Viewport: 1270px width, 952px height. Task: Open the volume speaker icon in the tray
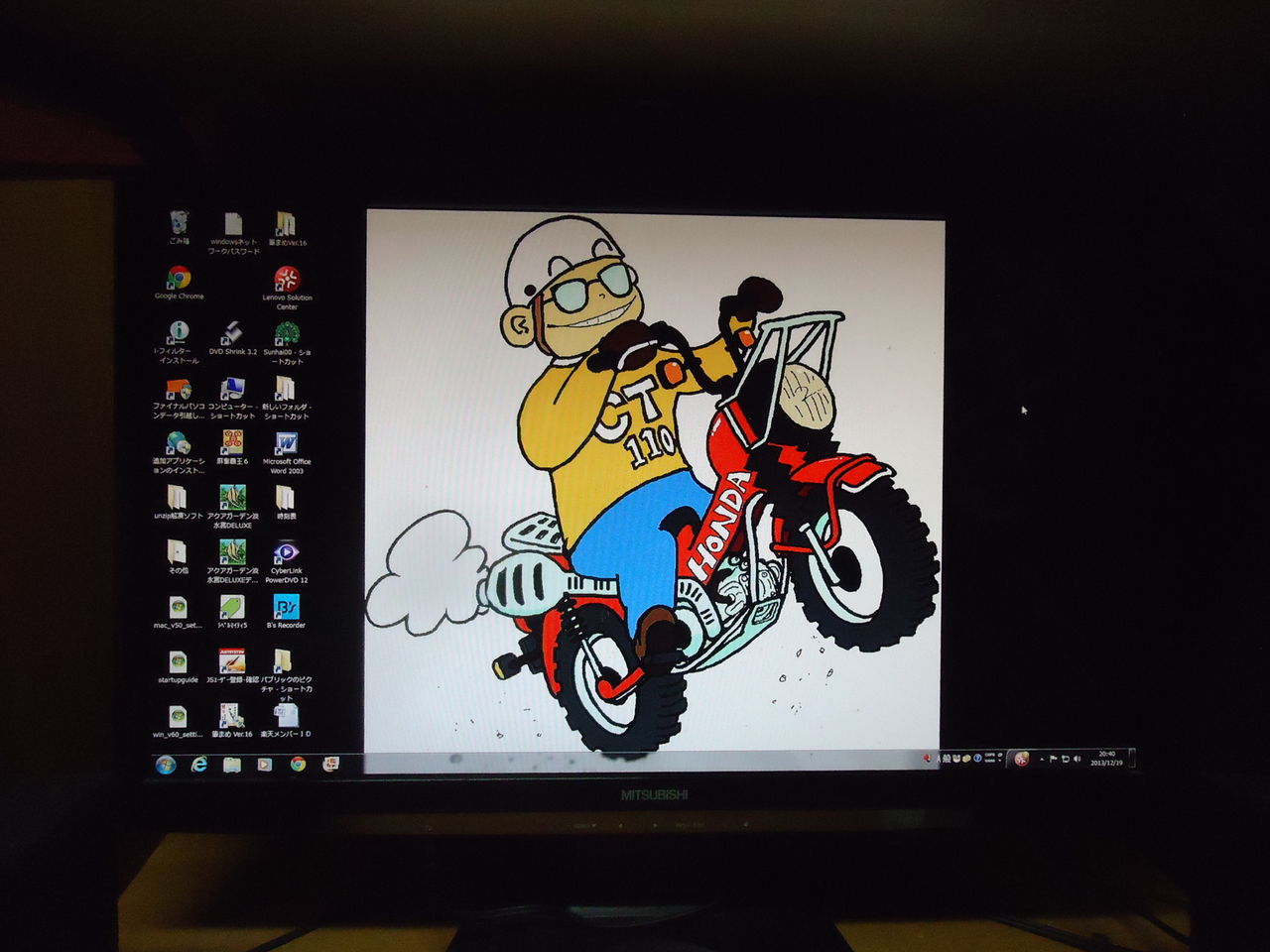click(x=1078, y=759)
